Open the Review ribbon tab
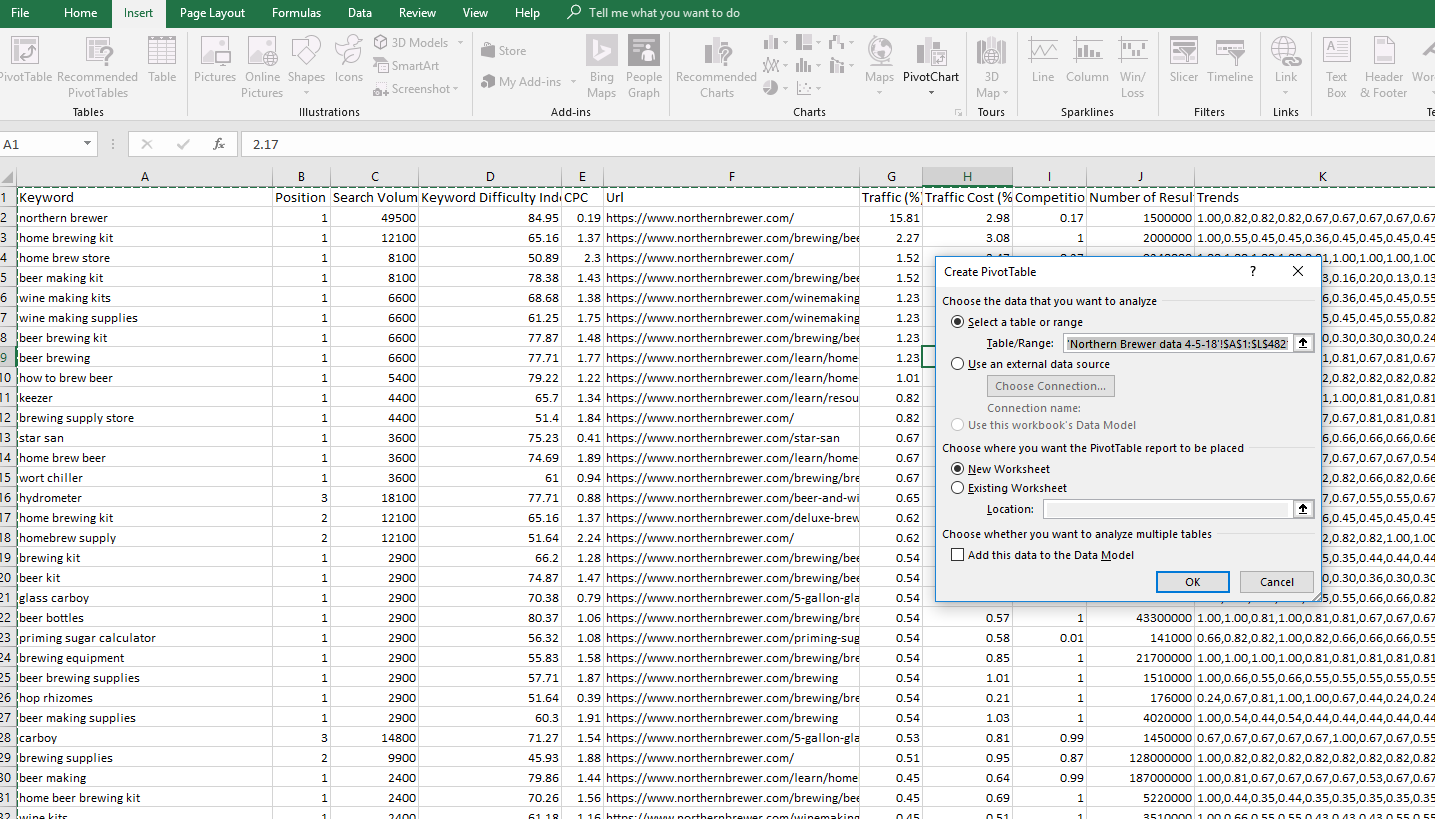1435x819 pixels. pos(416,13)
